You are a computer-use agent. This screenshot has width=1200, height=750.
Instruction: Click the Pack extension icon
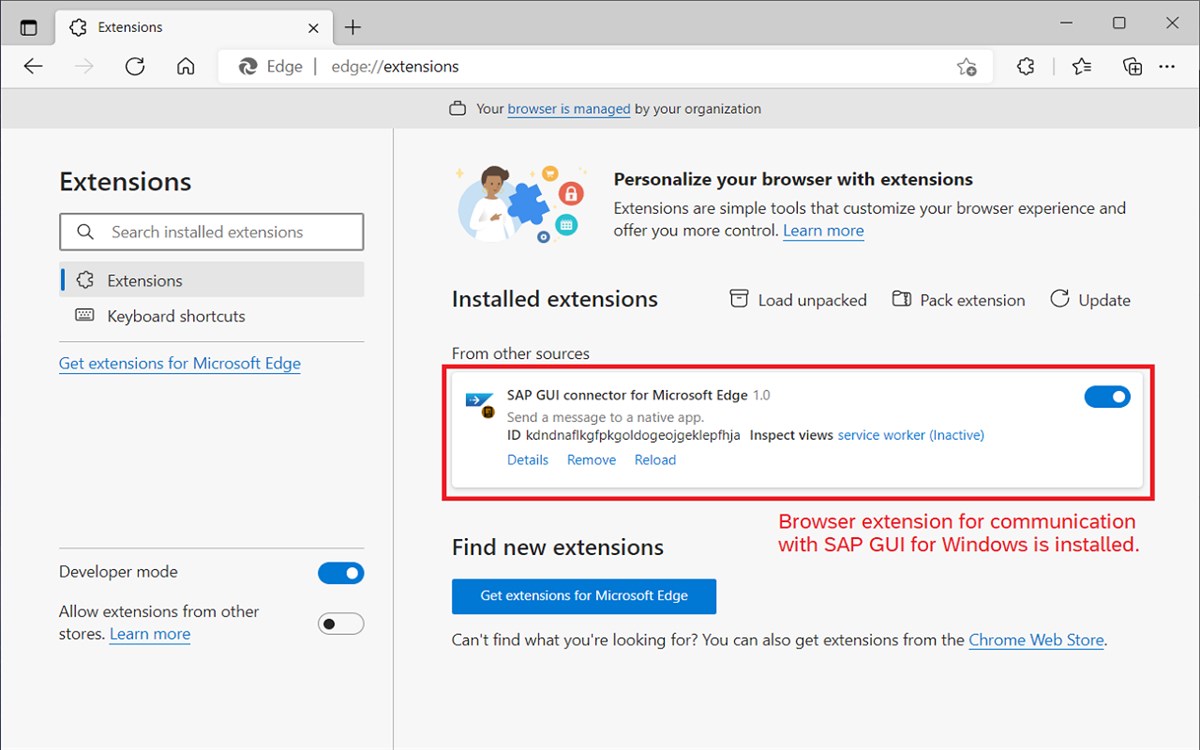pyautogui.click(x=901, y=299)
